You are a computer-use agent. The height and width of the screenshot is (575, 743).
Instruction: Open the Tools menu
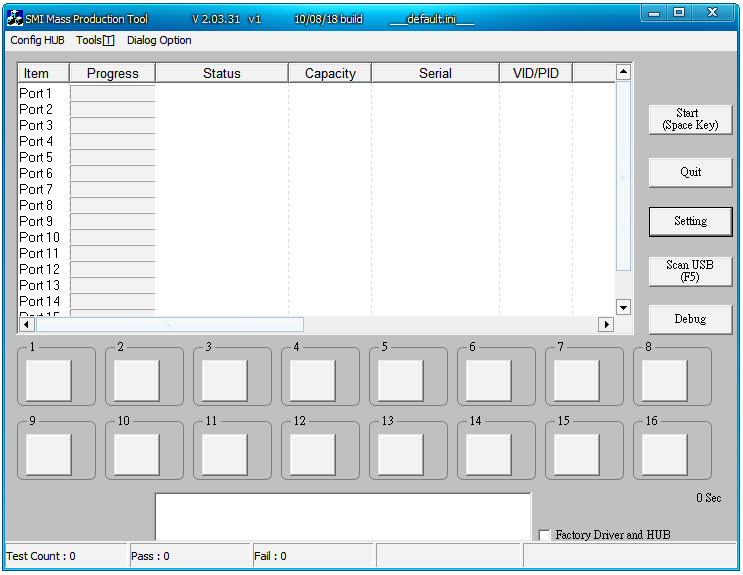95,41
